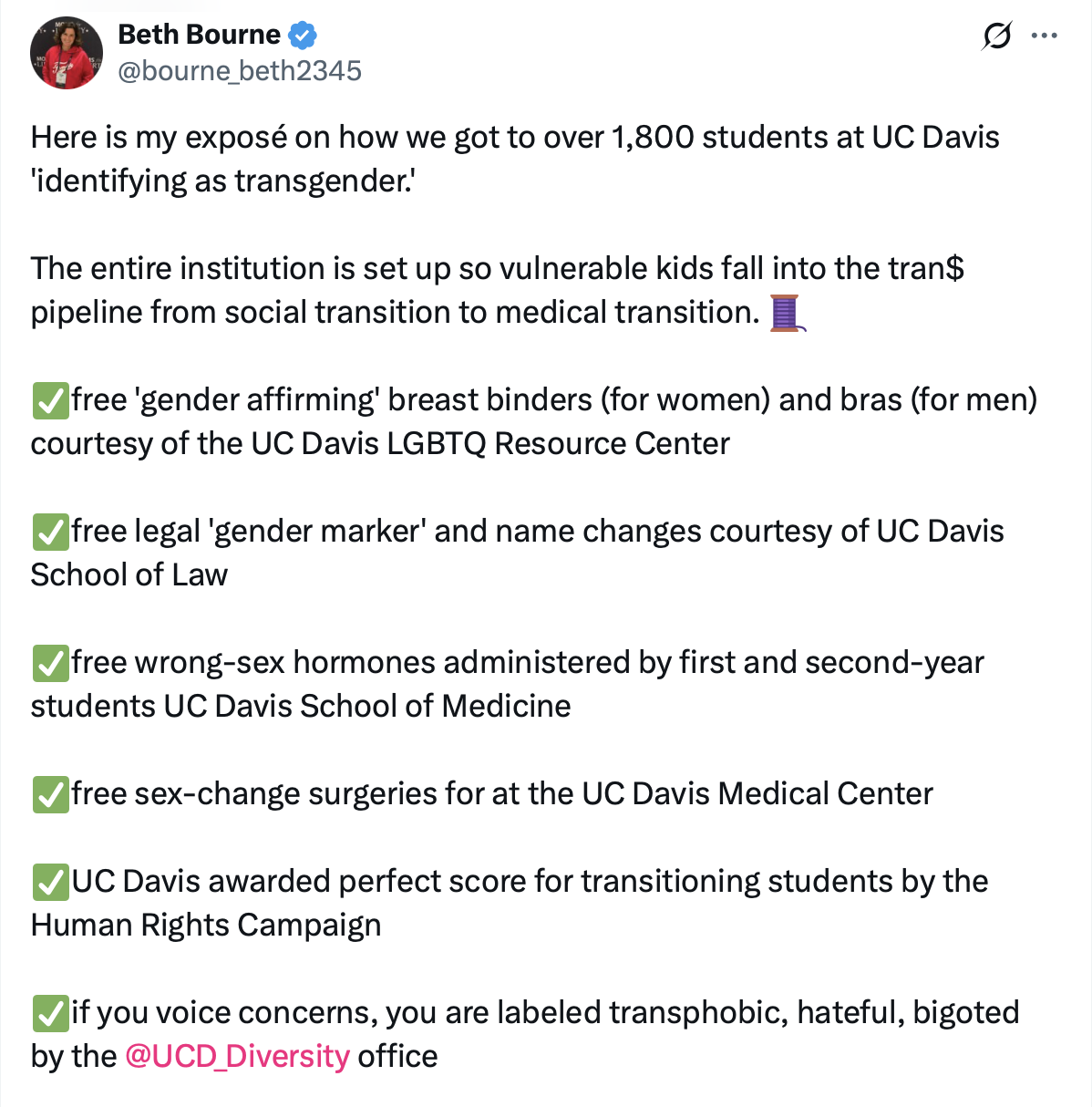Click the check mark beside sex-change surgeries line
Viewport: 1092px width, 1107px height.
pyautogui.click(x=50, y=794)
